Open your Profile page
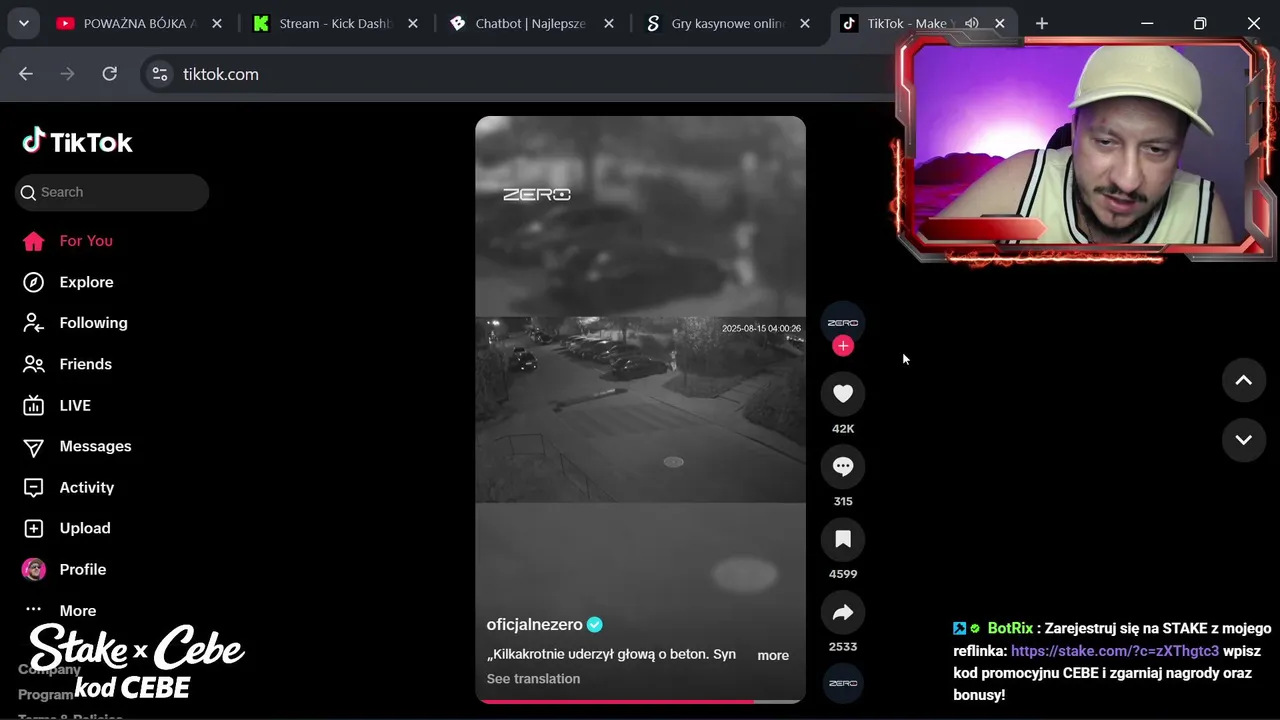Viewport: 1280px width, 720px height. (x=64, y=569)
